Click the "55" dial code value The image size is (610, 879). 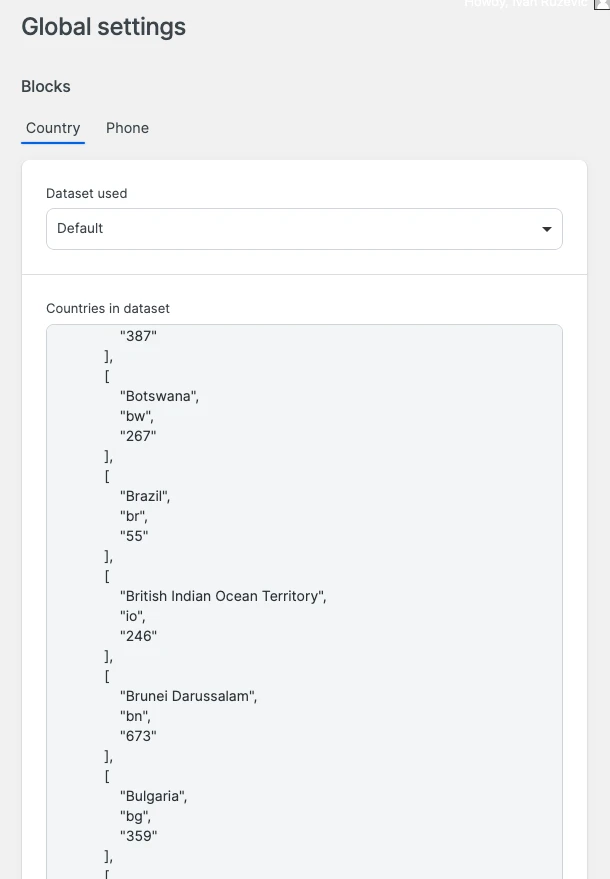click(x=134, y=536)
